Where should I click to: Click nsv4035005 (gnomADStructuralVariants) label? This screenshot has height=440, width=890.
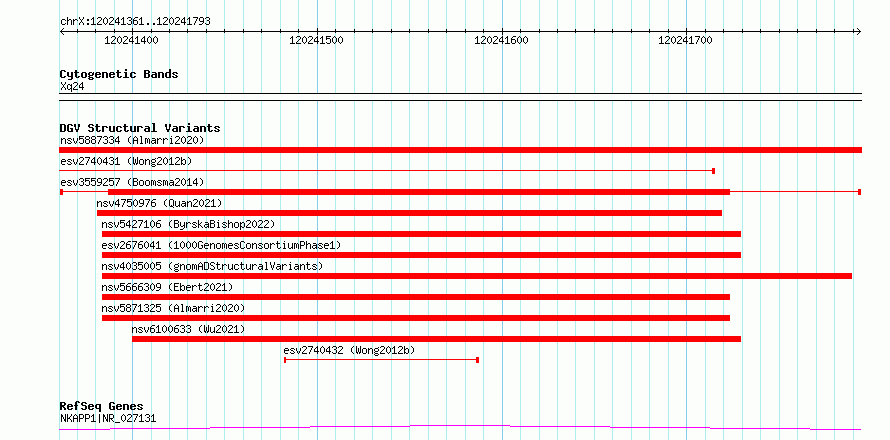pyautogui.click(x=212, y=266)
